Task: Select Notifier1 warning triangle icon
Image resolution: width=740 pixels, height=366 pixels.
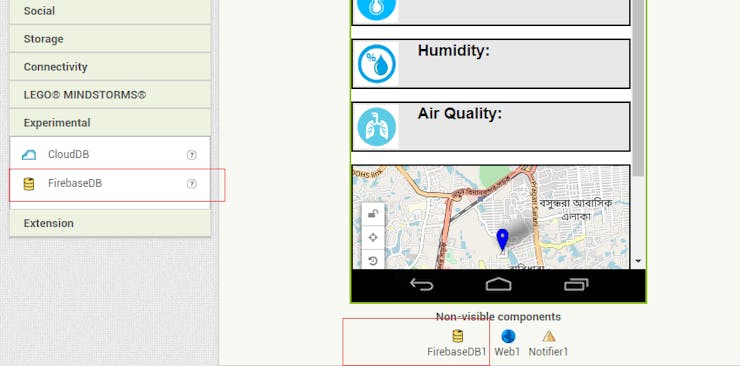Action: 548,336
